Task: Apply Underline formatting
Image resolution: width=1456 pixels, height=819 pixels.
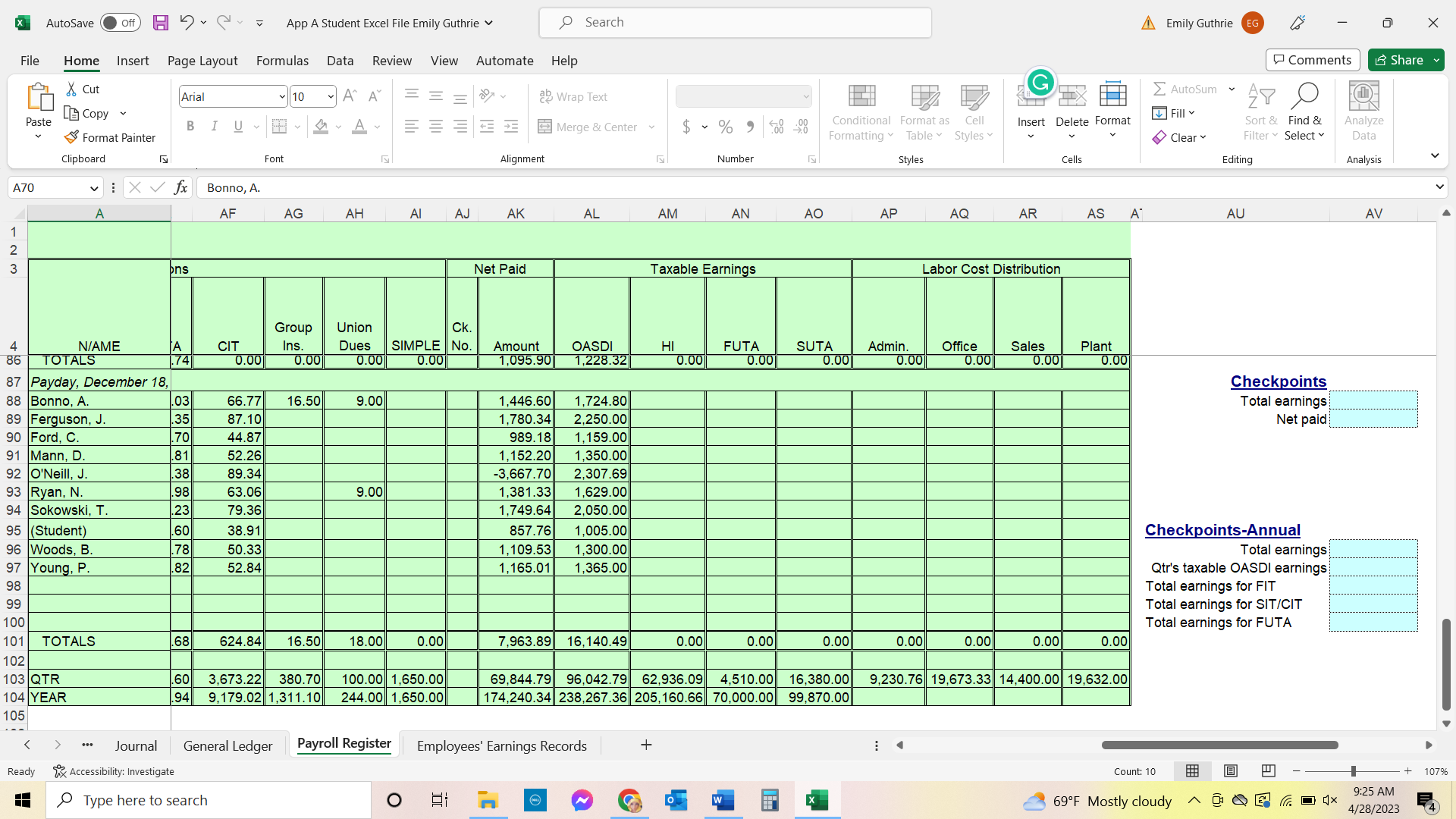Action: (x=239, y=127)
